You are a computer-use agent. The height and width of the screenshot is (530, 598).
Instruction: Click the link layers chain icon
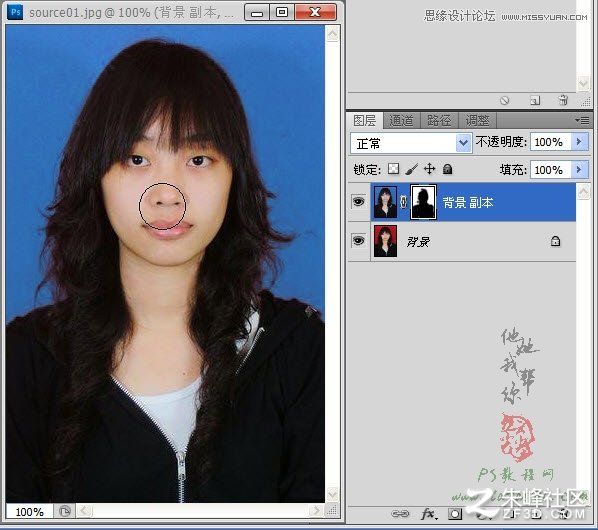point(400,514)
